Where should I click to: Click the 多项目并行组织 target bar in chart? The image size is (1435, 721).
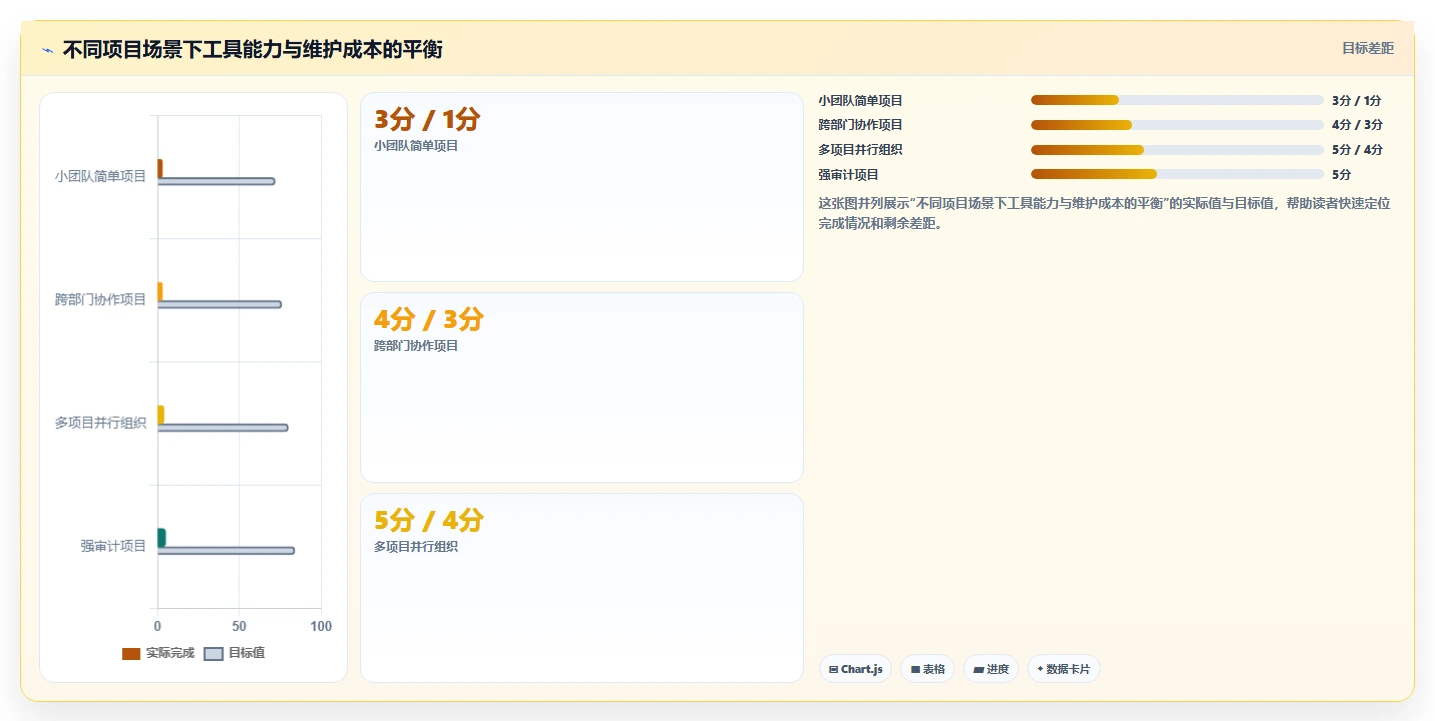tap(222, 428)
